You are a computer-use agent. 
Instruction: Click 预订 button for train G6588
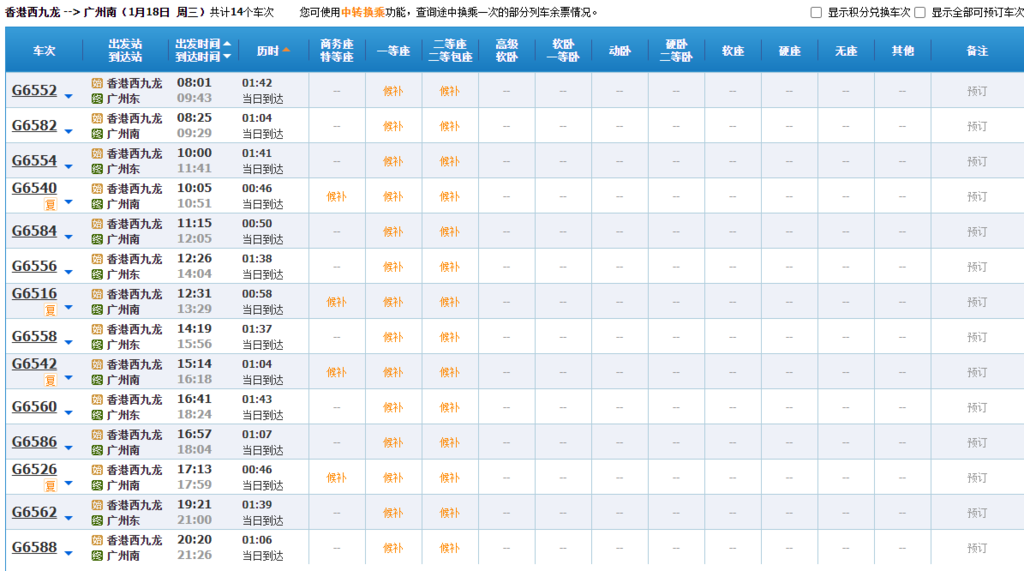pos(977,548)
